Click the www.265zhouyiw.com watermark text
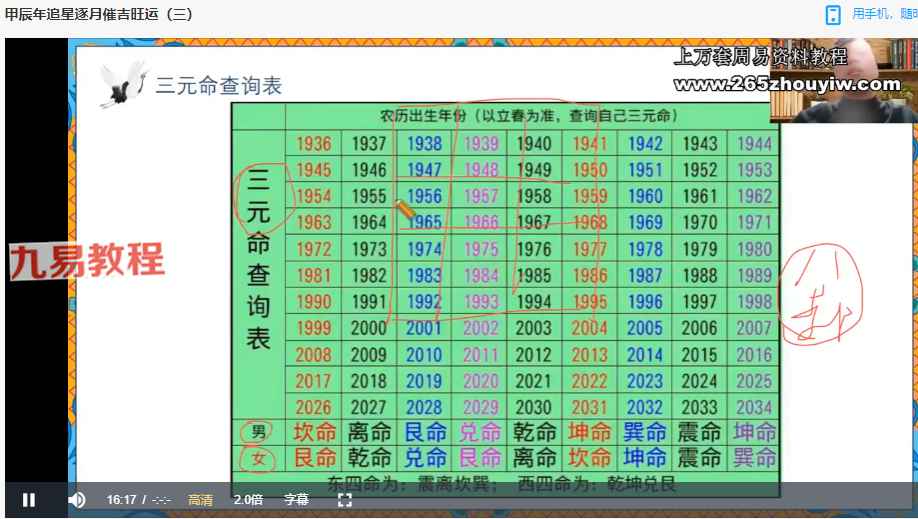Image resolution: width=918 pixels, height=519 pixels. 788,84
